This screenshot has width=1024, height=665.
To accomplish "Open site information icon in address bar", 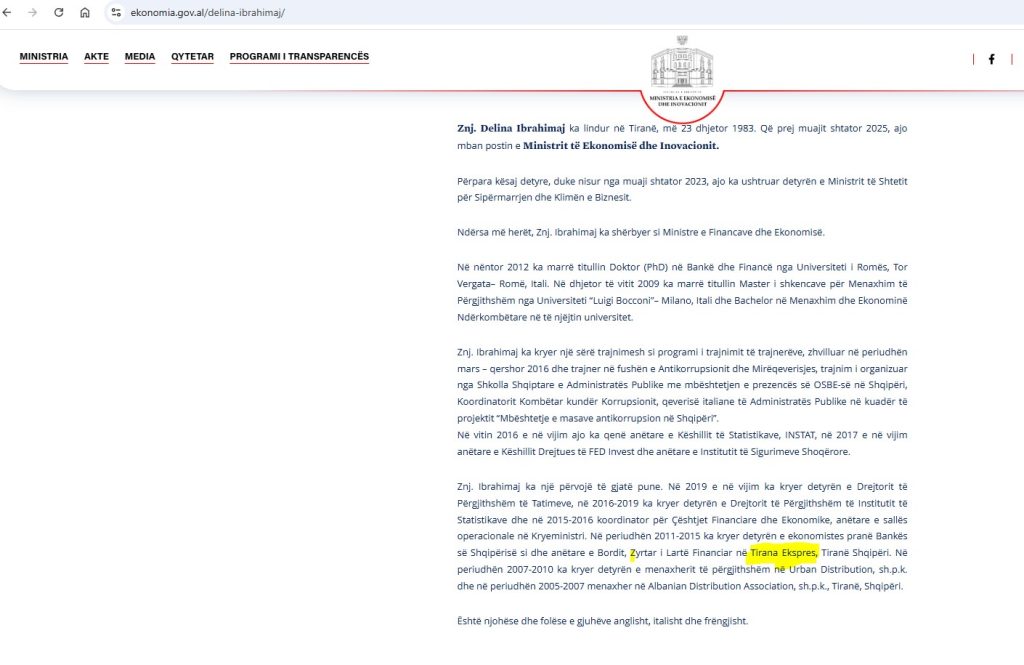I will point(116,12).
